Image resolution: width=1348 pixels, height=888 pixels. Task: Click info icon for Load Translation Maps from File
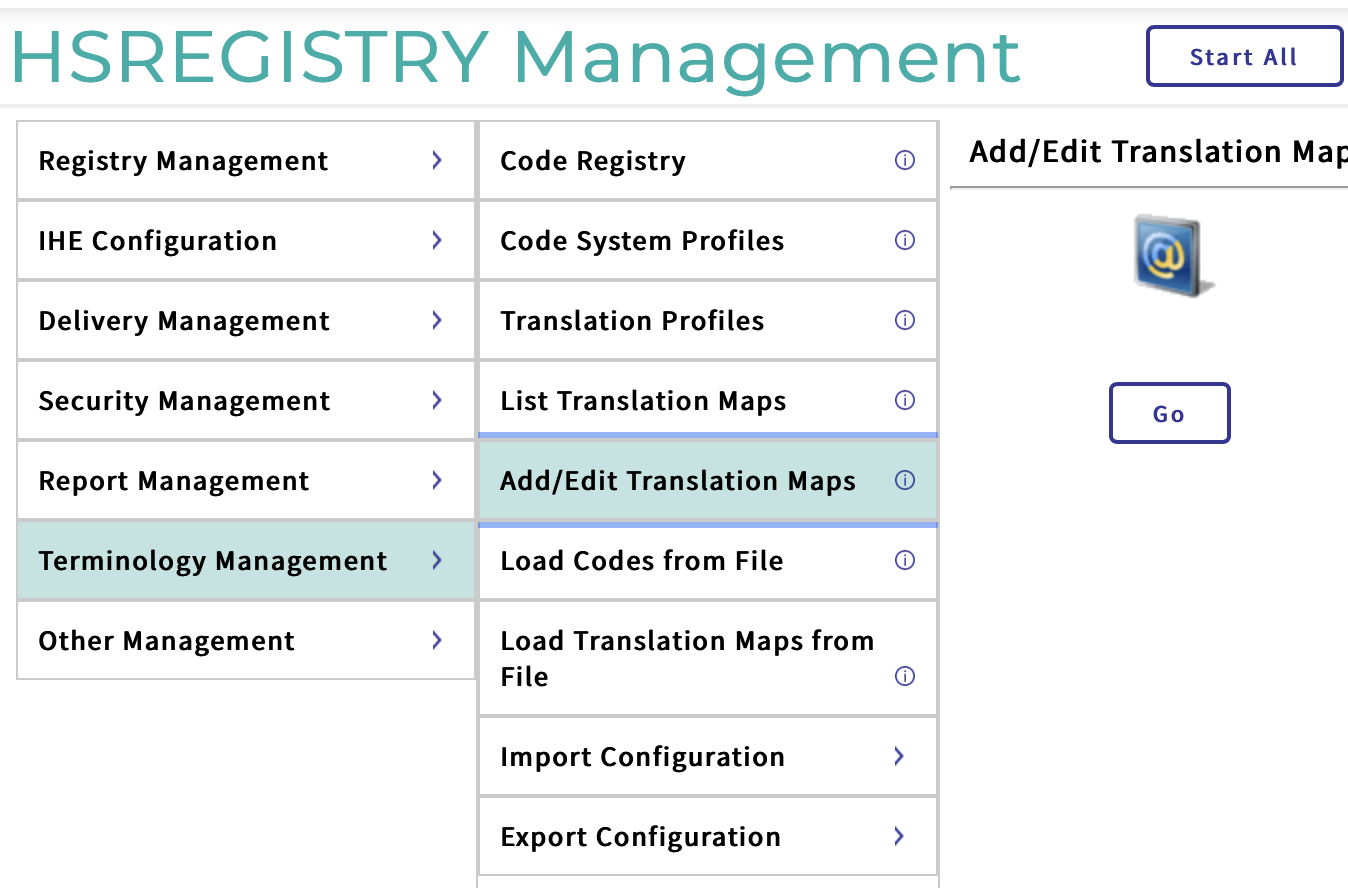(905, 676)
